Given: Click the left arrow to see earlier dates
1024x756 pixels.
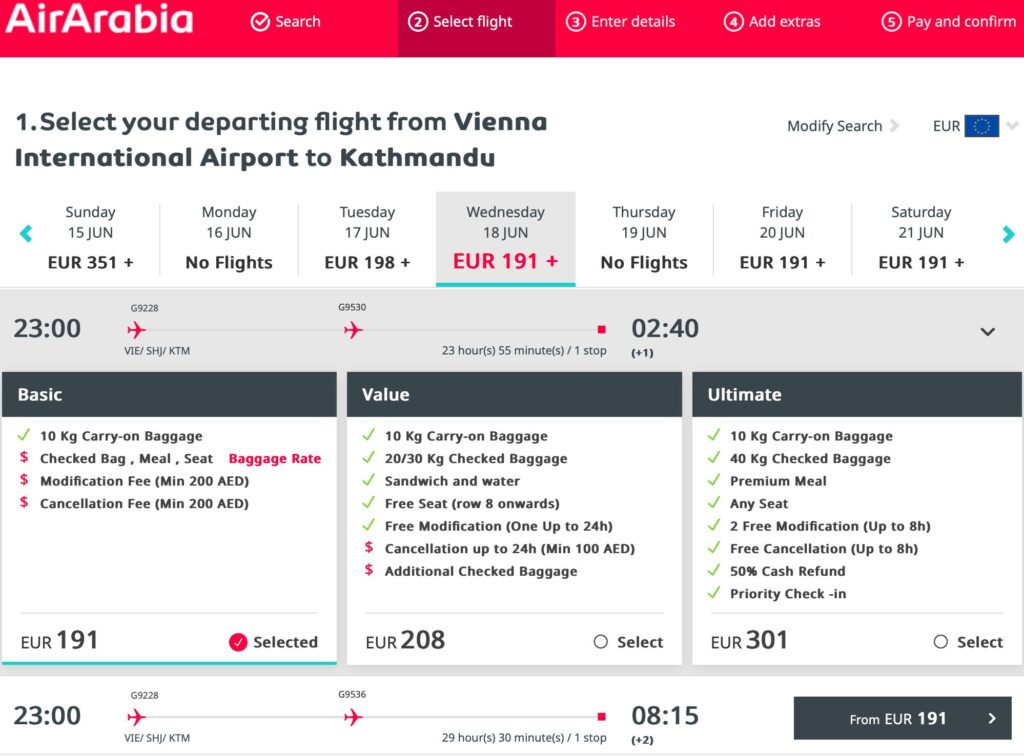Looking at the screenshot, I should (26, 234).
